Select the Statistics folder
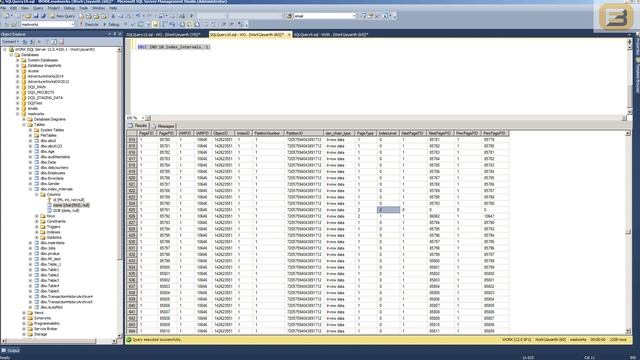Screen dimensions: 640x360 click(x=54, y=238)
